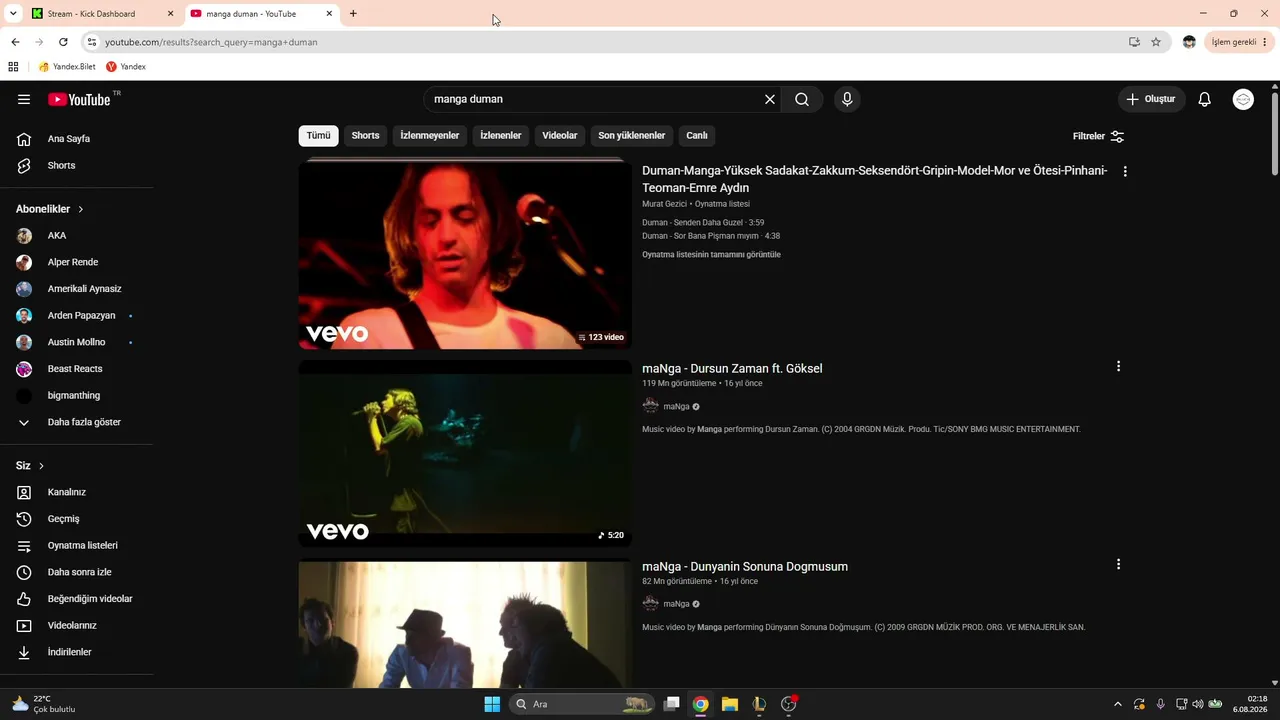The width and height of the screenshot is (1280, 720).
Task: Open the tab search dropdown arrow
Action: point(13,14)
